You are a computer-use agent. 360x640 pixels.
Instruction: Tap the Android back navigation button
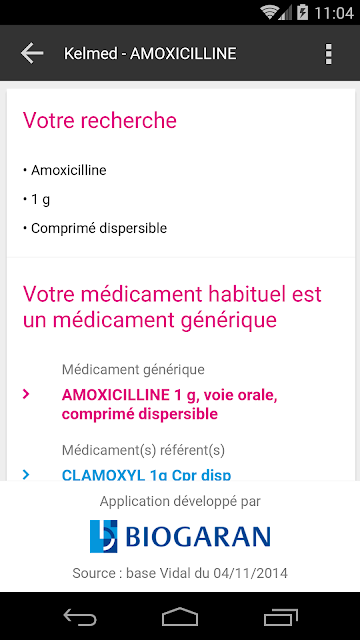80,616
